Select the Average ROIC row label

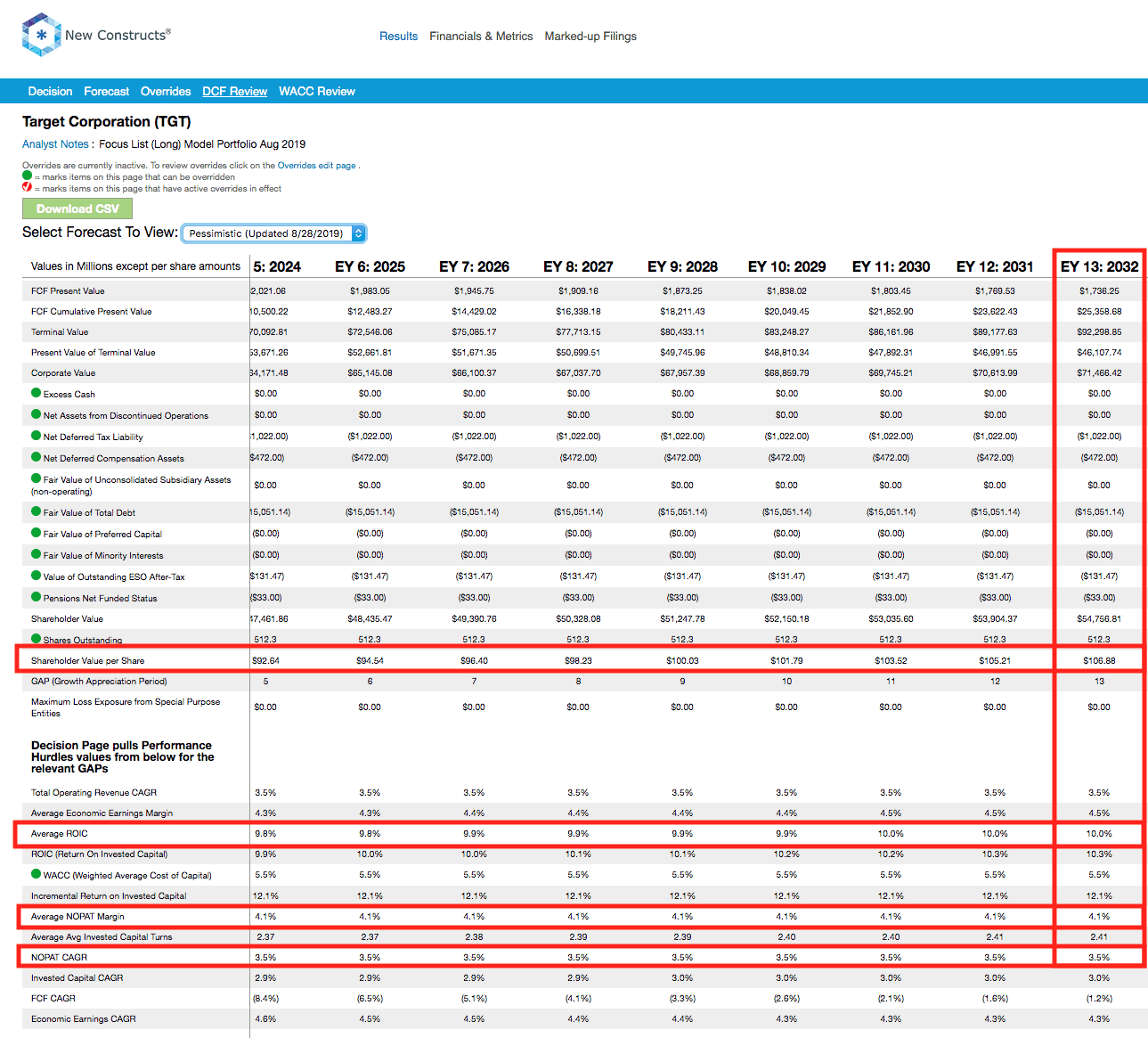60,834
